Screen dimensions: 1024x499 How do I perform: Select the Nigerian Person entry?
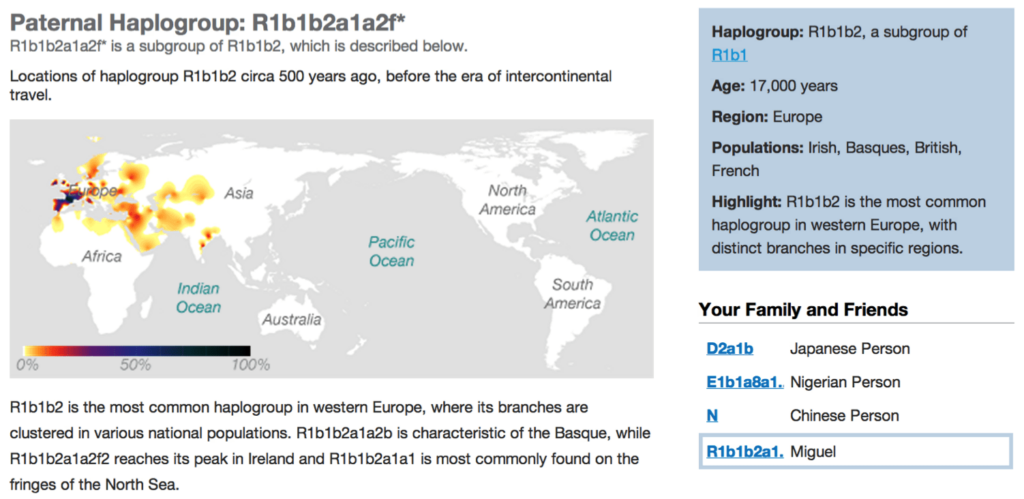coord(845,382)
